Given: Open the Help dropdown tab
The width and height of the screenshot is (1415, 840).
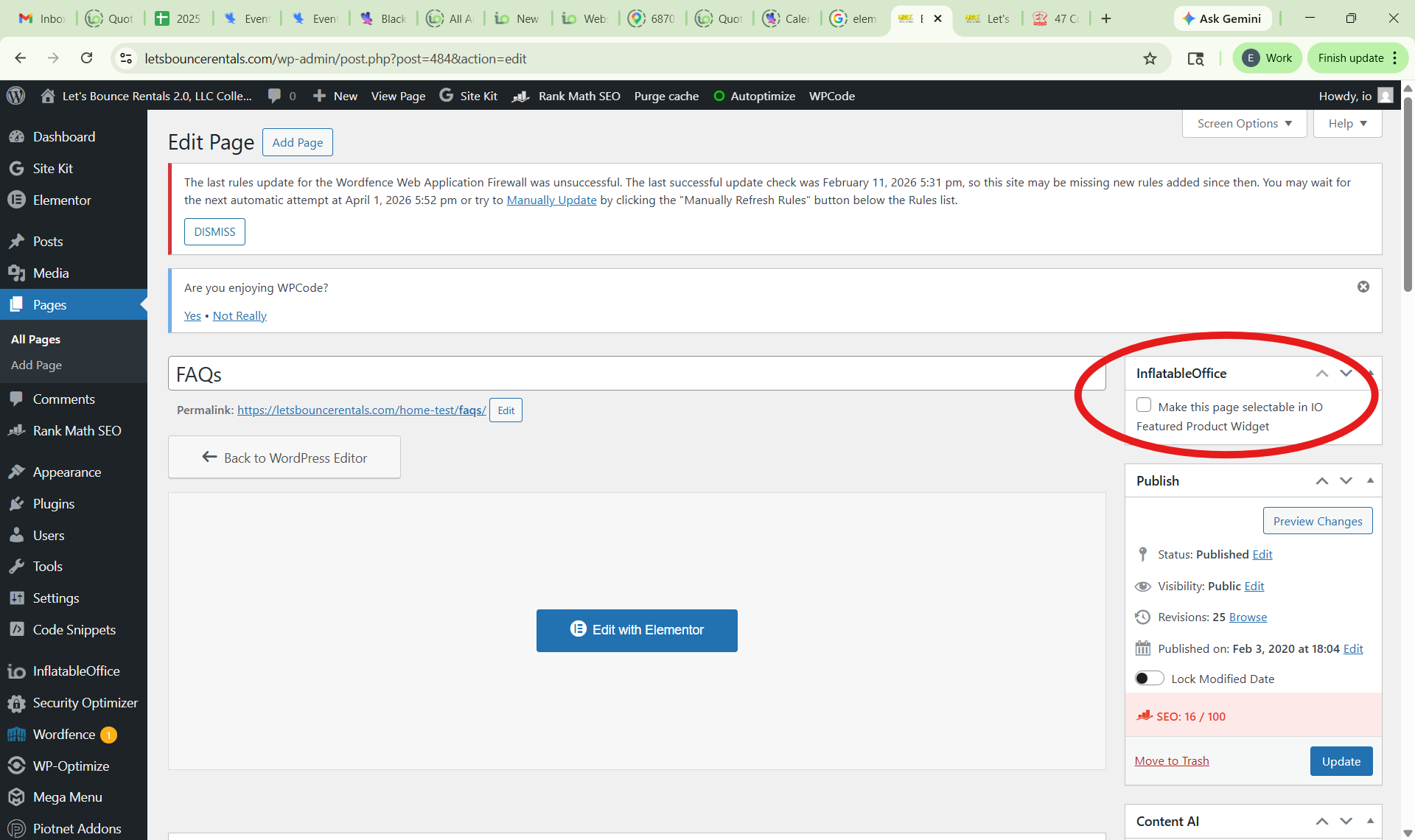Looking at the screenshot, I should pos(1347,123).
